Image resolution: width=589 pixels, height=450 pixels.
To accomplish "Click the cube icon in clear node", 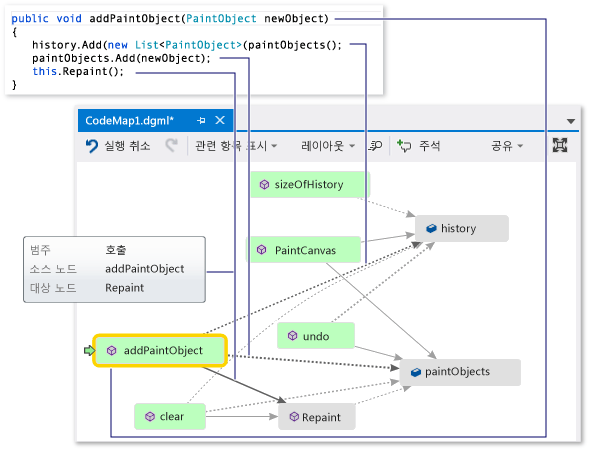I will [150, 417].
